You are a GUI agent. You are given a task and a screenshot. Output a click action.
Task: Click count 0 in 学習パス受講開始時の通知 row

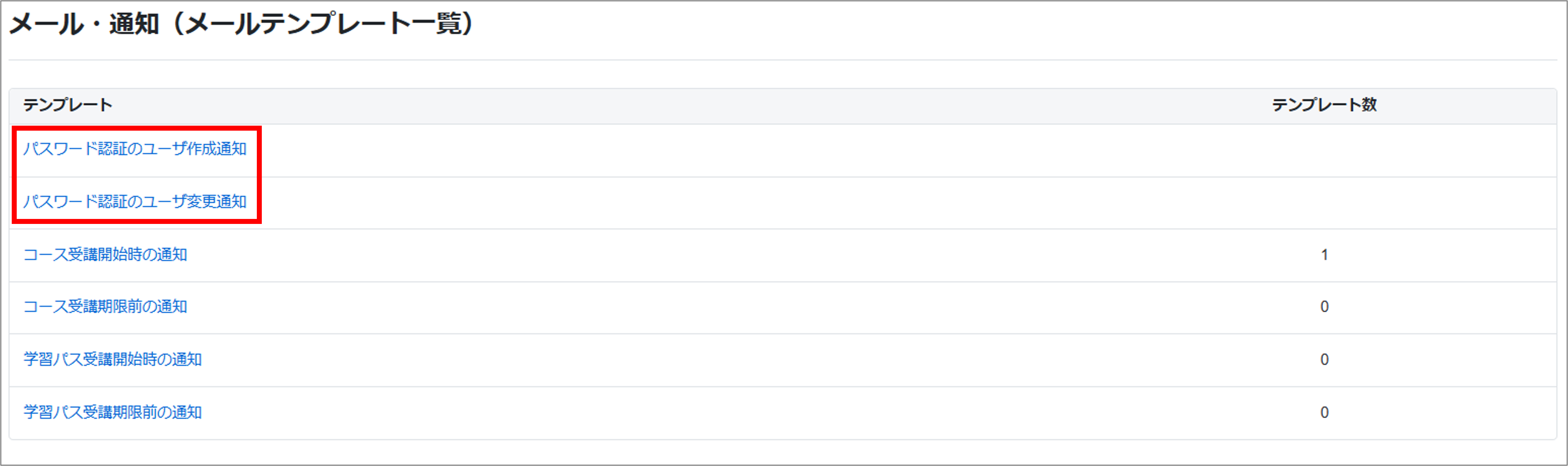point(1324,360)
